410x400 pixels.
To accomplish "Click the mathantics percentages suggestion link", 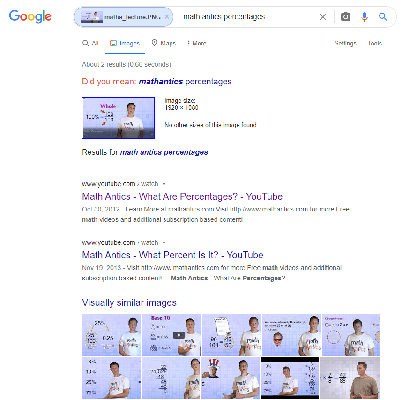I will pos(185,81).
